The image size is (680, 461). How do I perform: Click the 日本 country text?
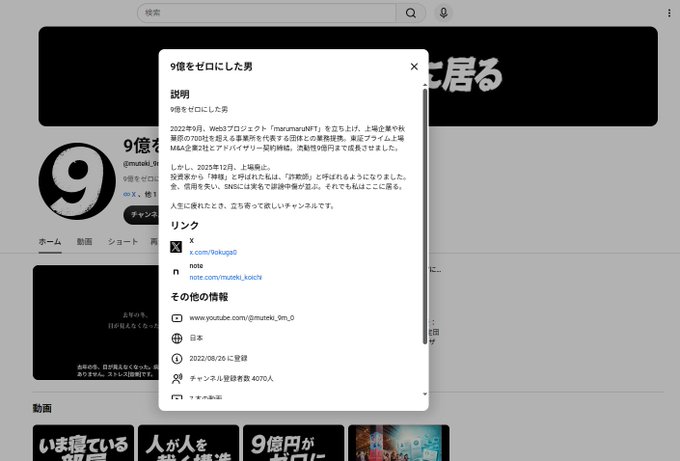click(196, 338)
